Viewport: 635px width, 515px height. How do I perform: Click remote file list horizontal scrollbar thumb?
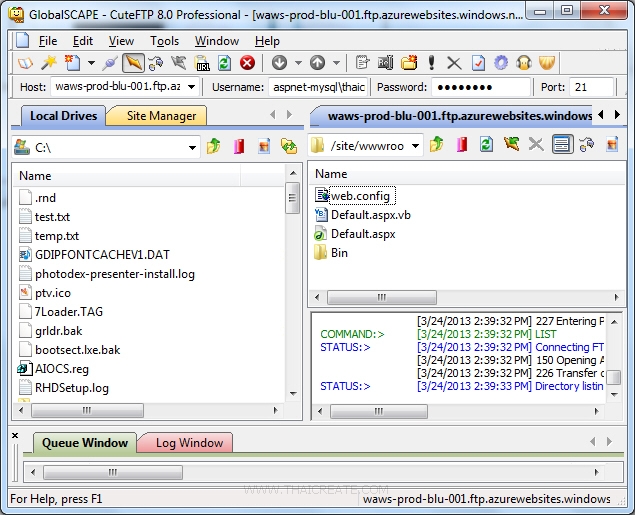(381, 298)
